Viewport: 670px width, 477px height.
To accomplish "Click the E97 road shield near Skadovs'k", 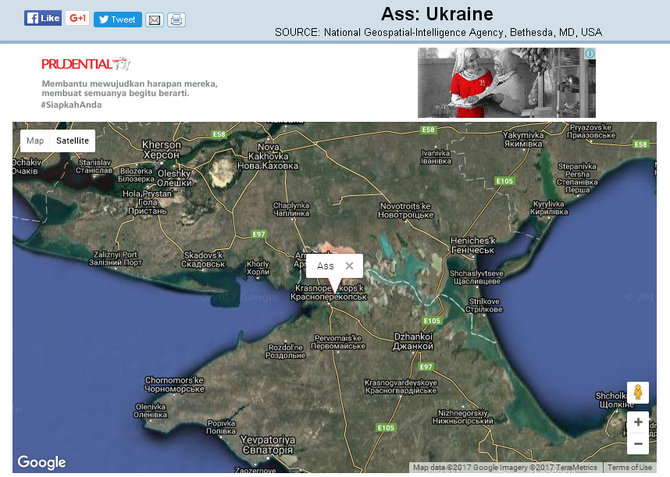I will 259,234.
